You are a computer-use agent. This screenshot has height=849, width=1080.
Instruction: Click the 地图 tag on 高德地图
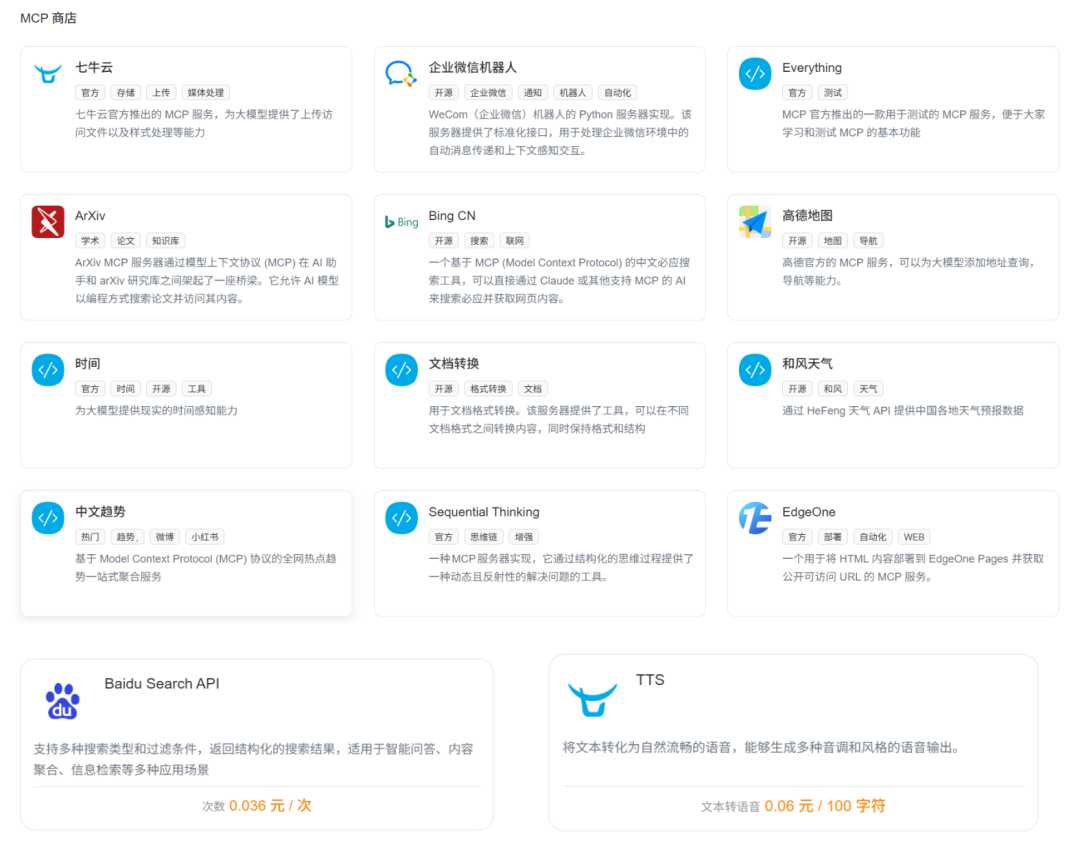tap(833, 241)
